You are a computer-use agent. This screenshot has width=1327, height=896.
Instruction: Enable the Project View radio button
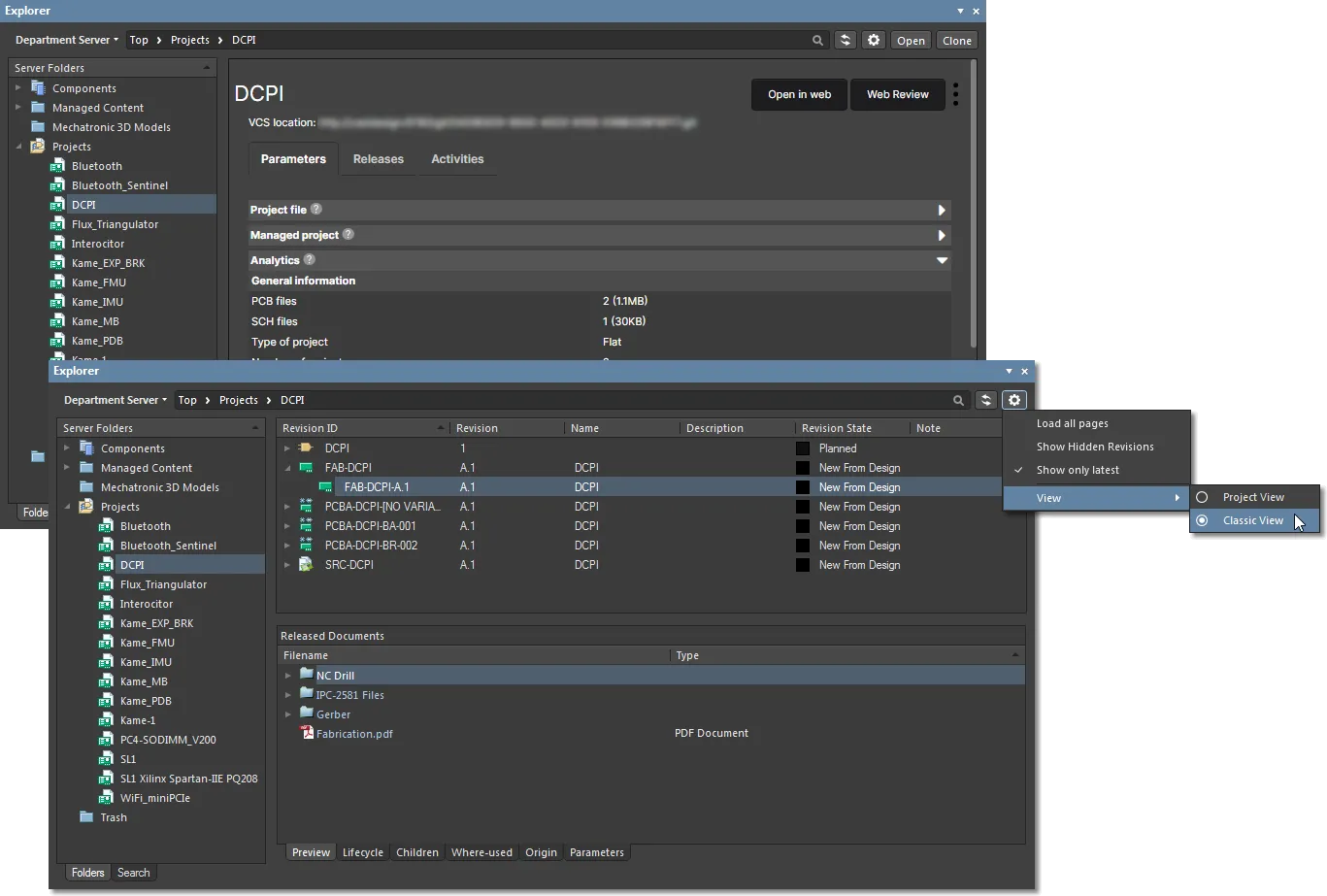pos(1202,496)
